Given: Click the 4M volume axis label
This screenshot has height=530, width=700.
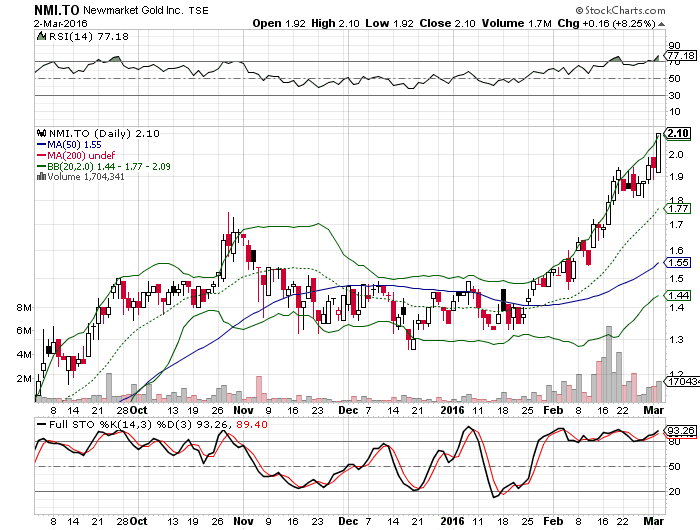Looking at the screenshot, I should [24, 355].
